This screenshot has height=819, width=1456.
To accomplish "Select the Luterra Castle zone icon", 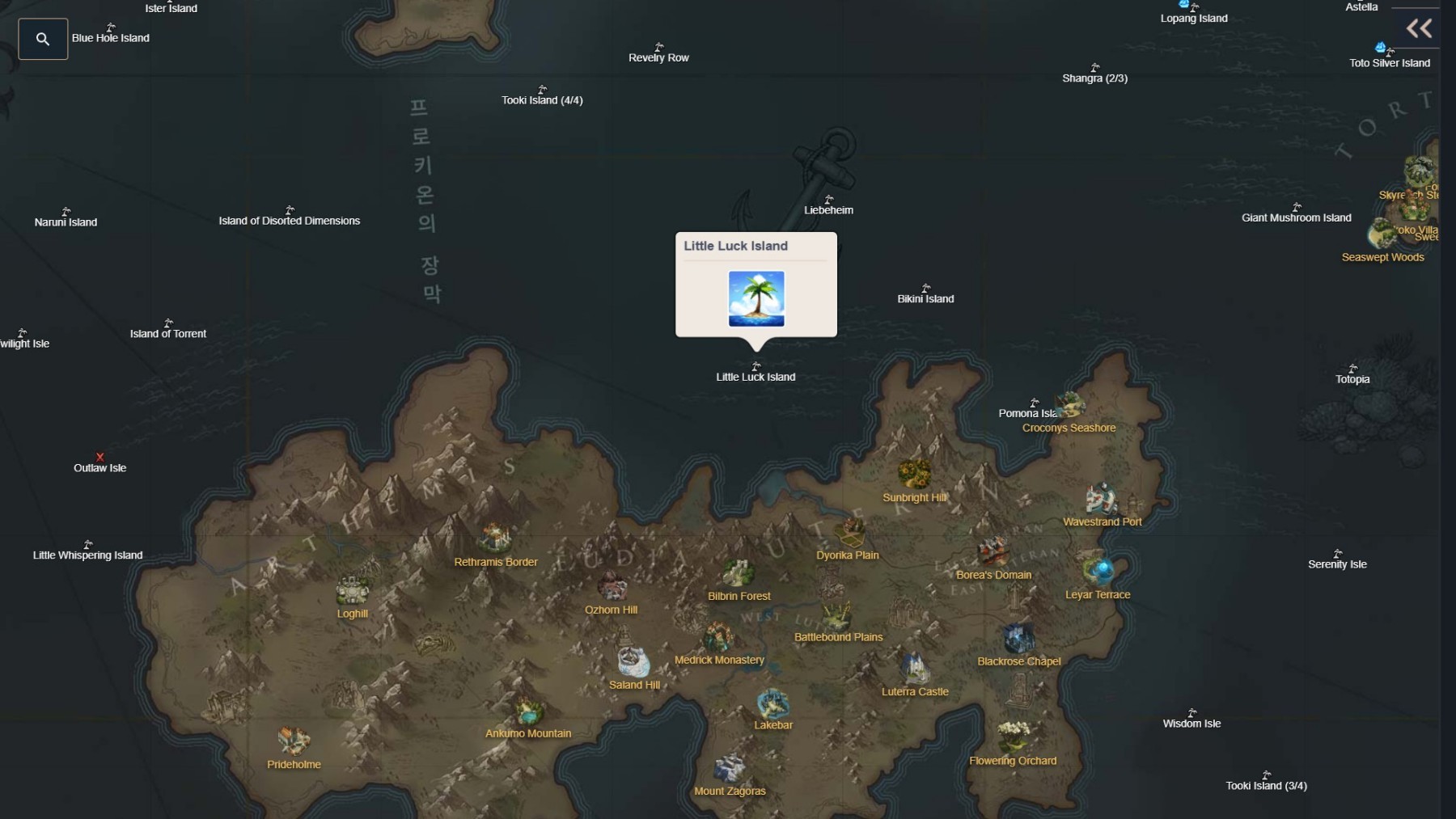I will tap(915, 669).
